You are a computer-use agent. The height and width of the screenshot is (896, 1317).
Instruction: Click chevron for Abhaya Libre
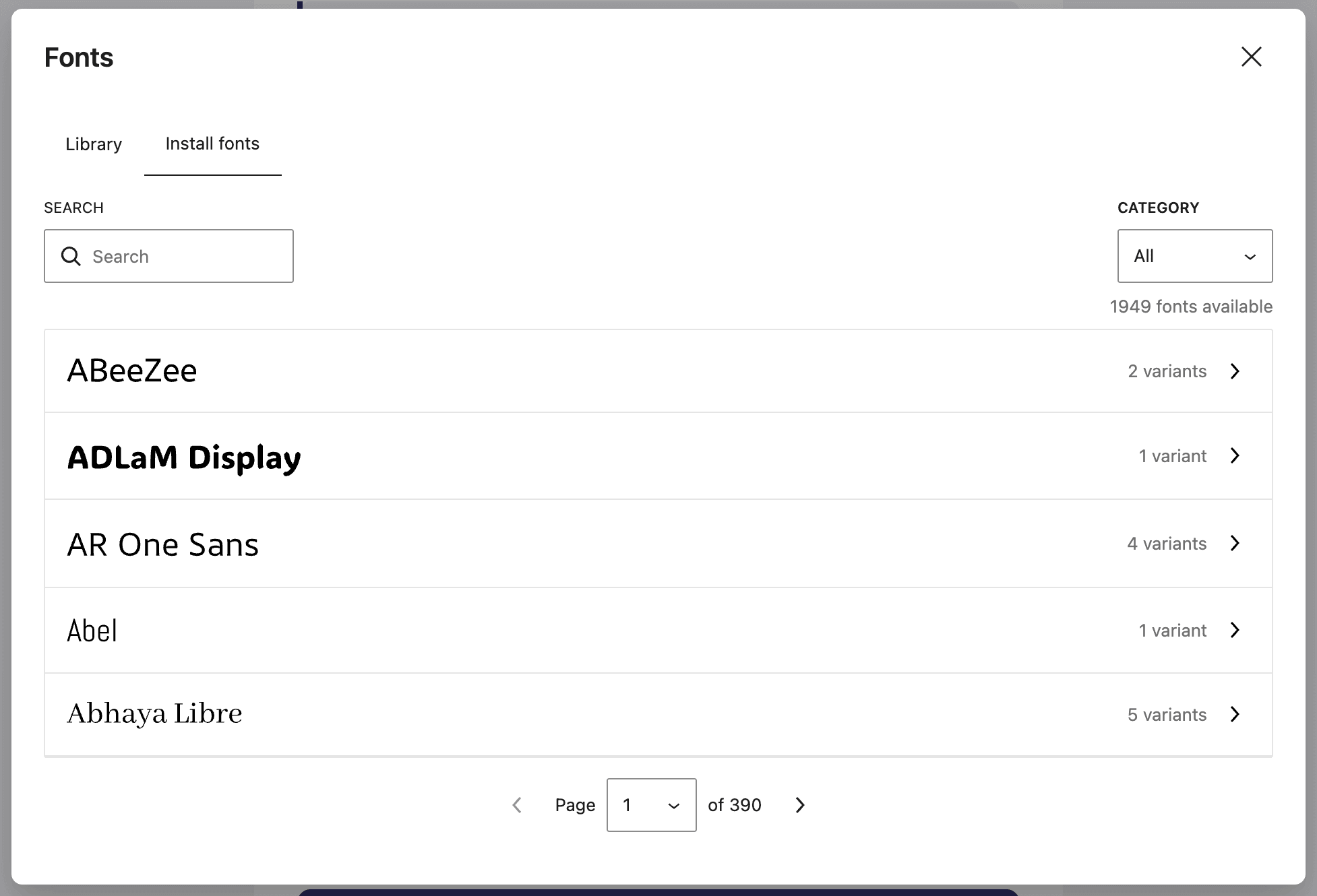click(x=1235, y=715)
